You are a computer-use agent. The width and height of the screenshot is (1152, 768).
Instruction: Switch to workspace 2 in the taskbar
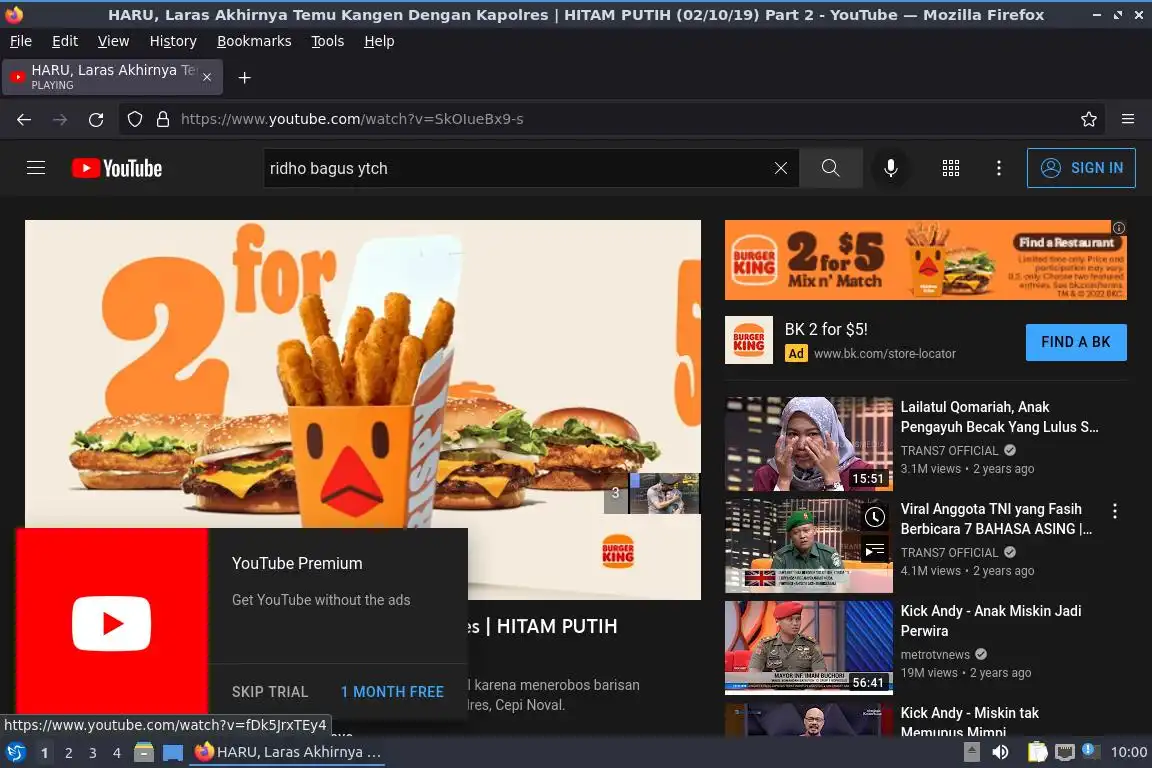coord(68,753)
